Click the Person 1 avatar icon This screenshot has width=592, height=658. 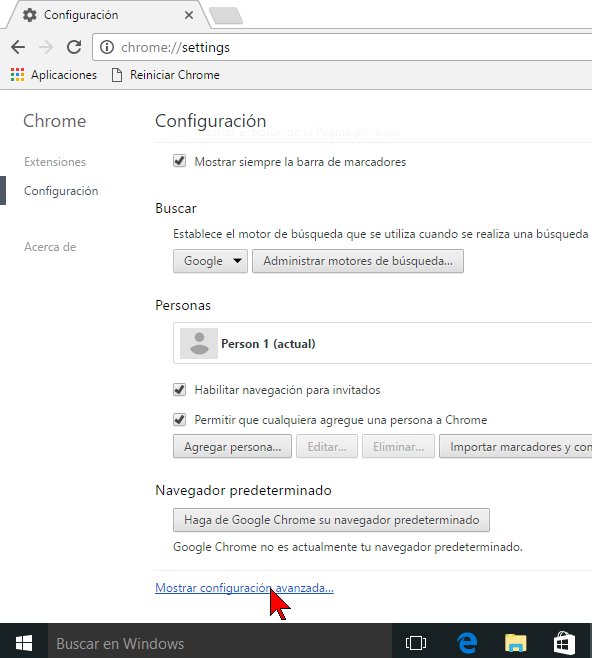pyautogui.click(x=199, y=343)
